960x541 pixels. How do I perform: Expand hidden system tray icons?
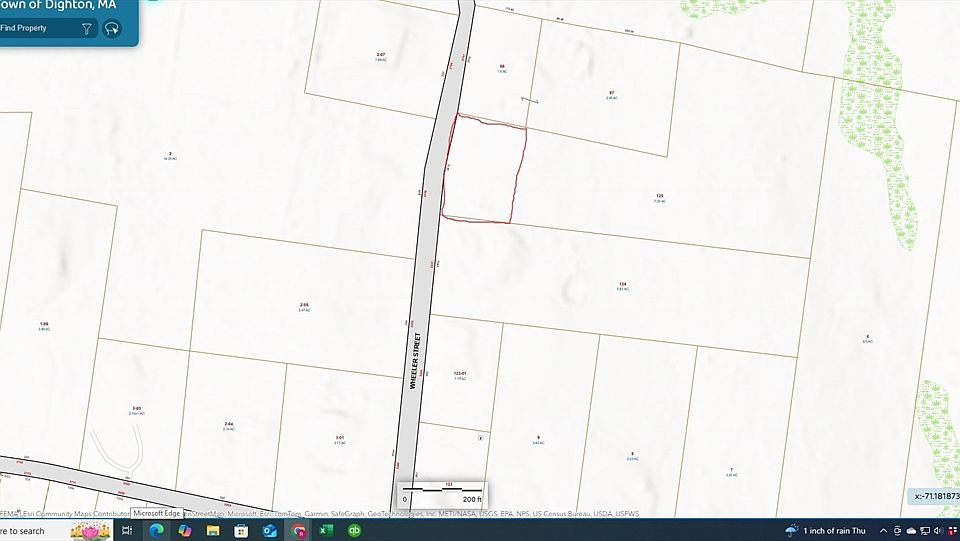(x=883, y=531)
